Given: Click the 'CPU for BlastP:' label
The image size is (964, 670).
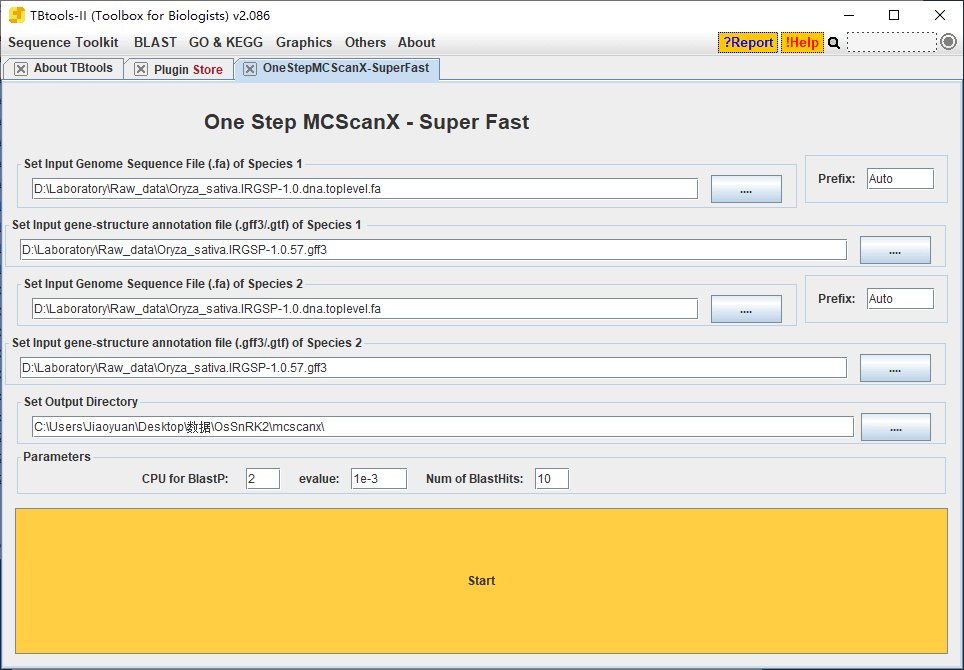Looking at the screenshot, I should coord(185,479).
